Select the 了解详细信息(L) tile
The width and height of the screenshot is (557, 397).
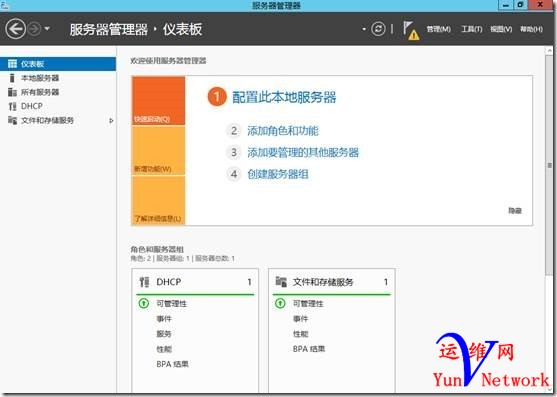coord(158,200)
